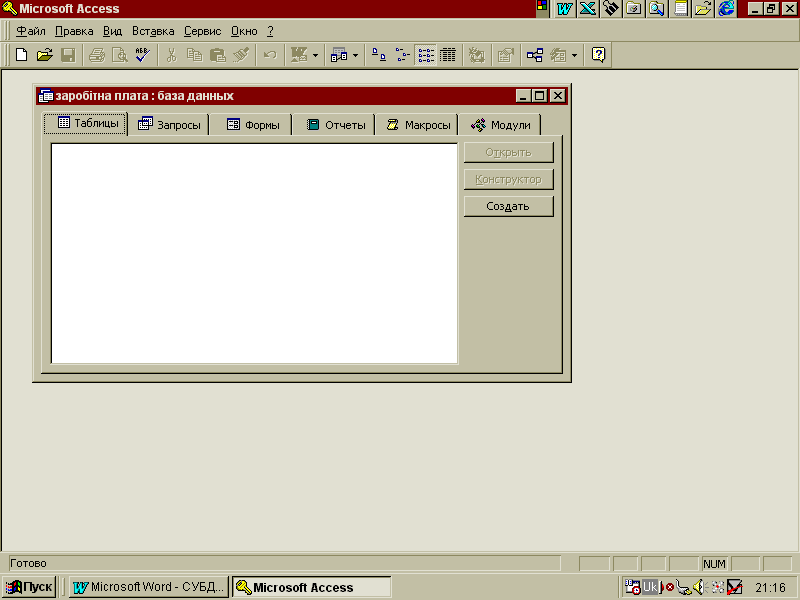Open the Вставка menu
The height and width of the screenshot is (600, 800).
pyautogui.click(x=153, y=31)
